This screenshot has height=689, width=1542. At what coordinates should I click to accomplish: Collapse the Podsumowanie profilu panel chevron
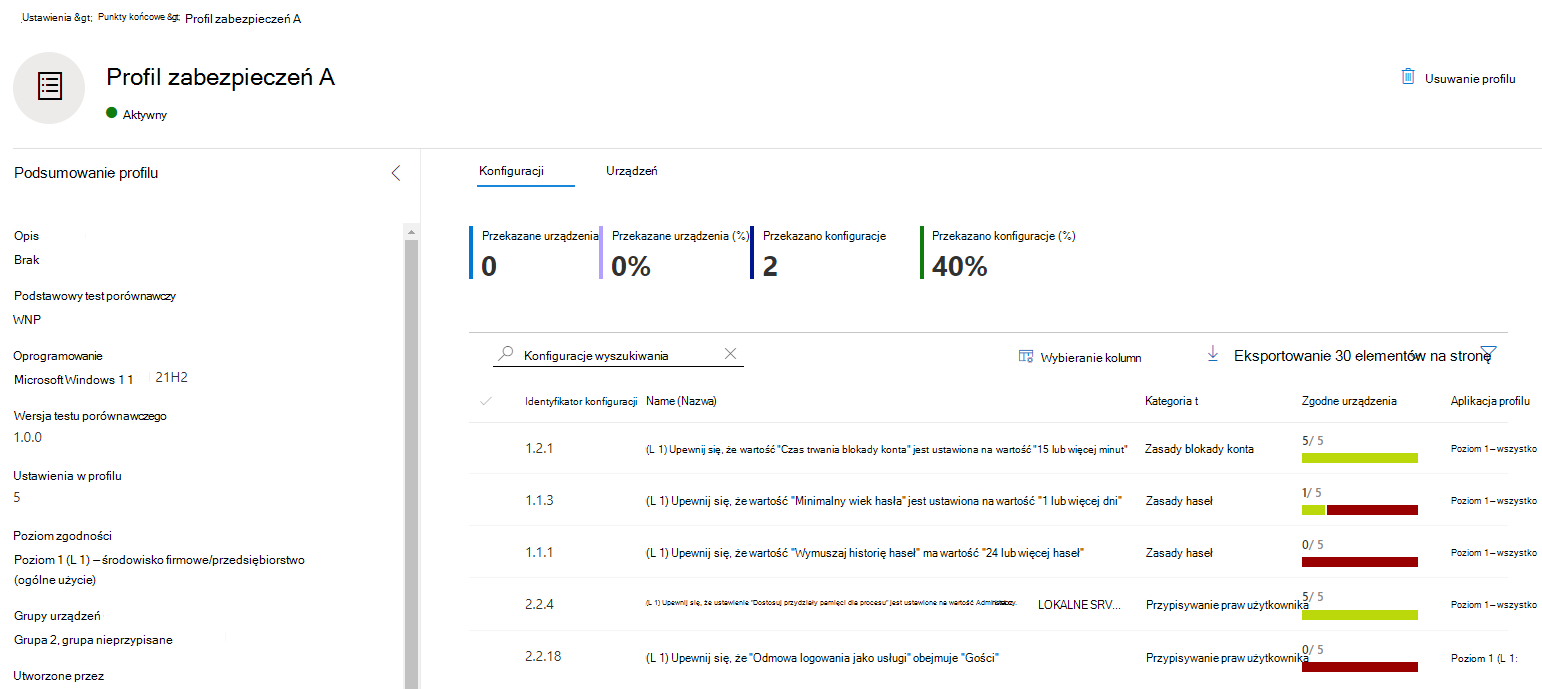[x=395, y=173]
